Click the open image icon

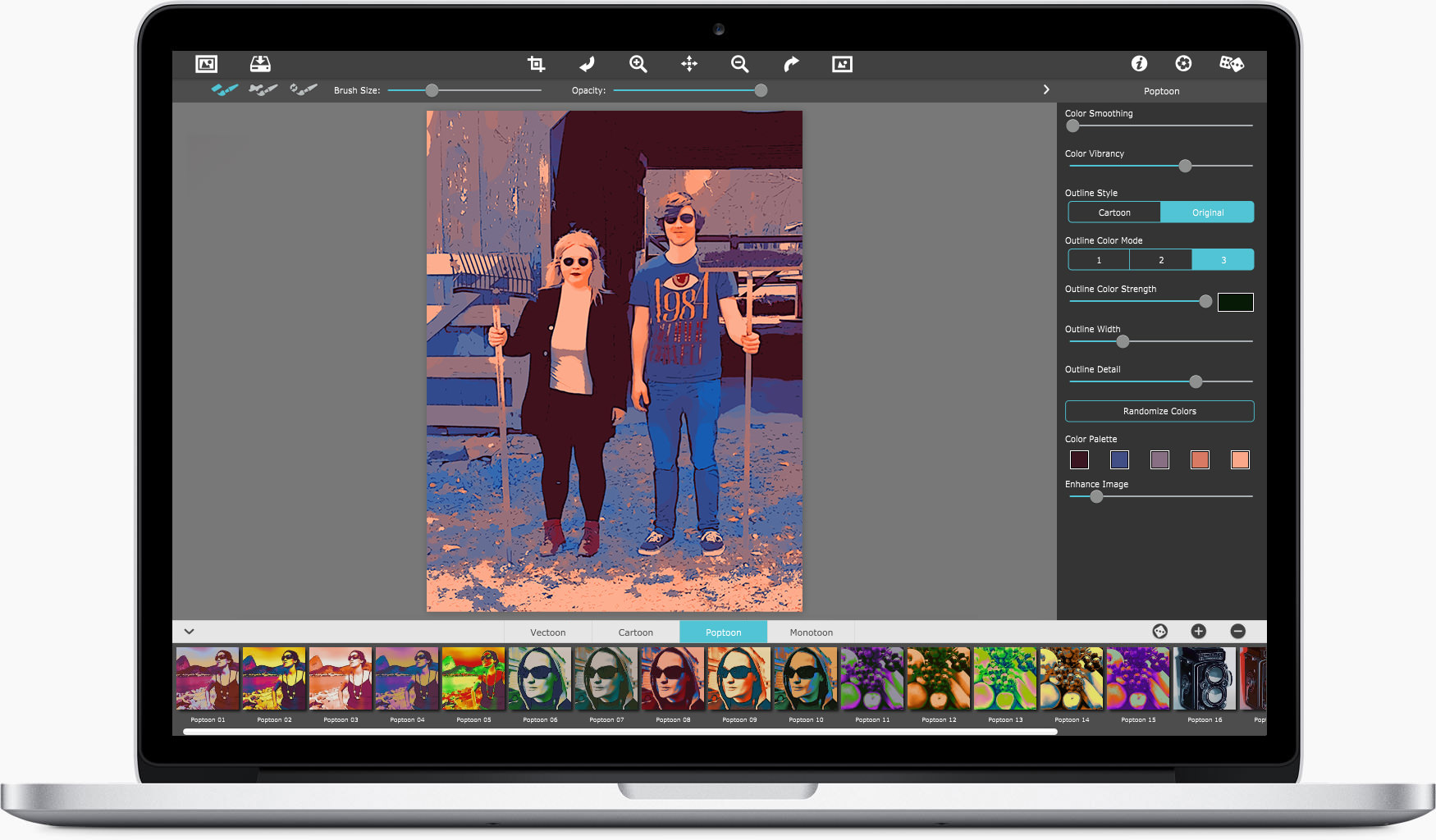pos(206,64)
